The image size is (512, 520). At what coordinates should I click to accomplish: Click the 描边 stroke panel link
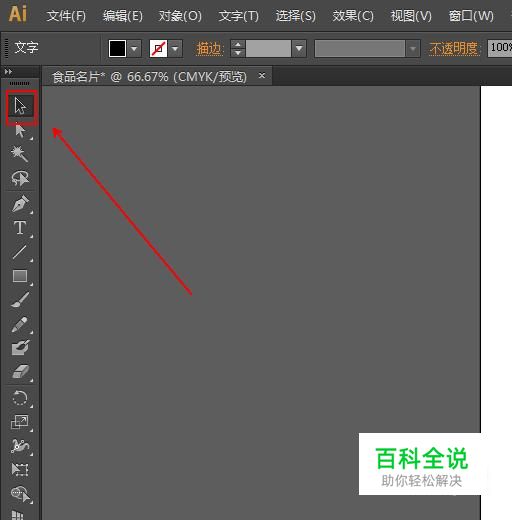[x=209, y=49]
